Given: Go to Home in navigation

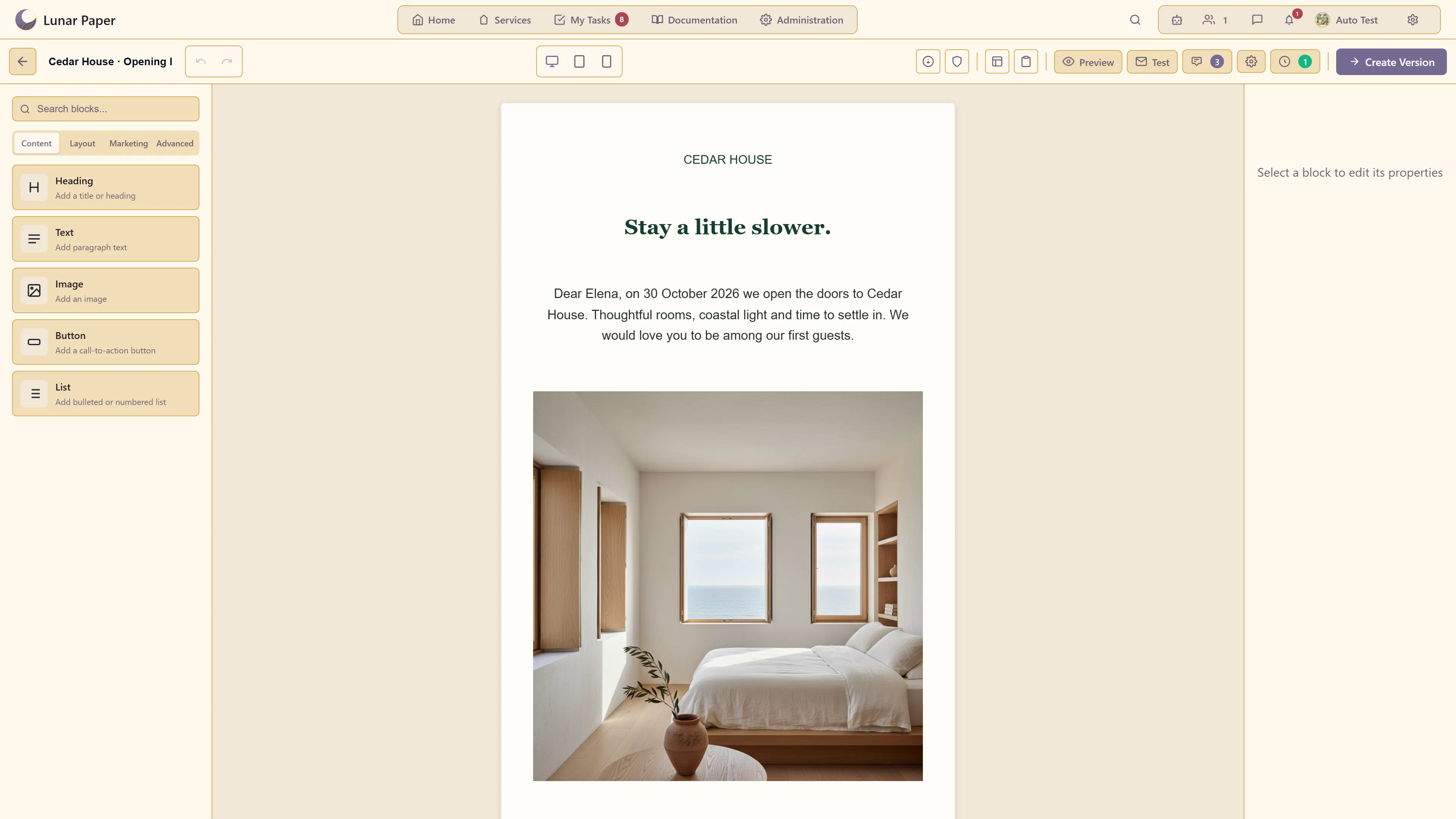Looking at the screenshot, I should point(433,20).
